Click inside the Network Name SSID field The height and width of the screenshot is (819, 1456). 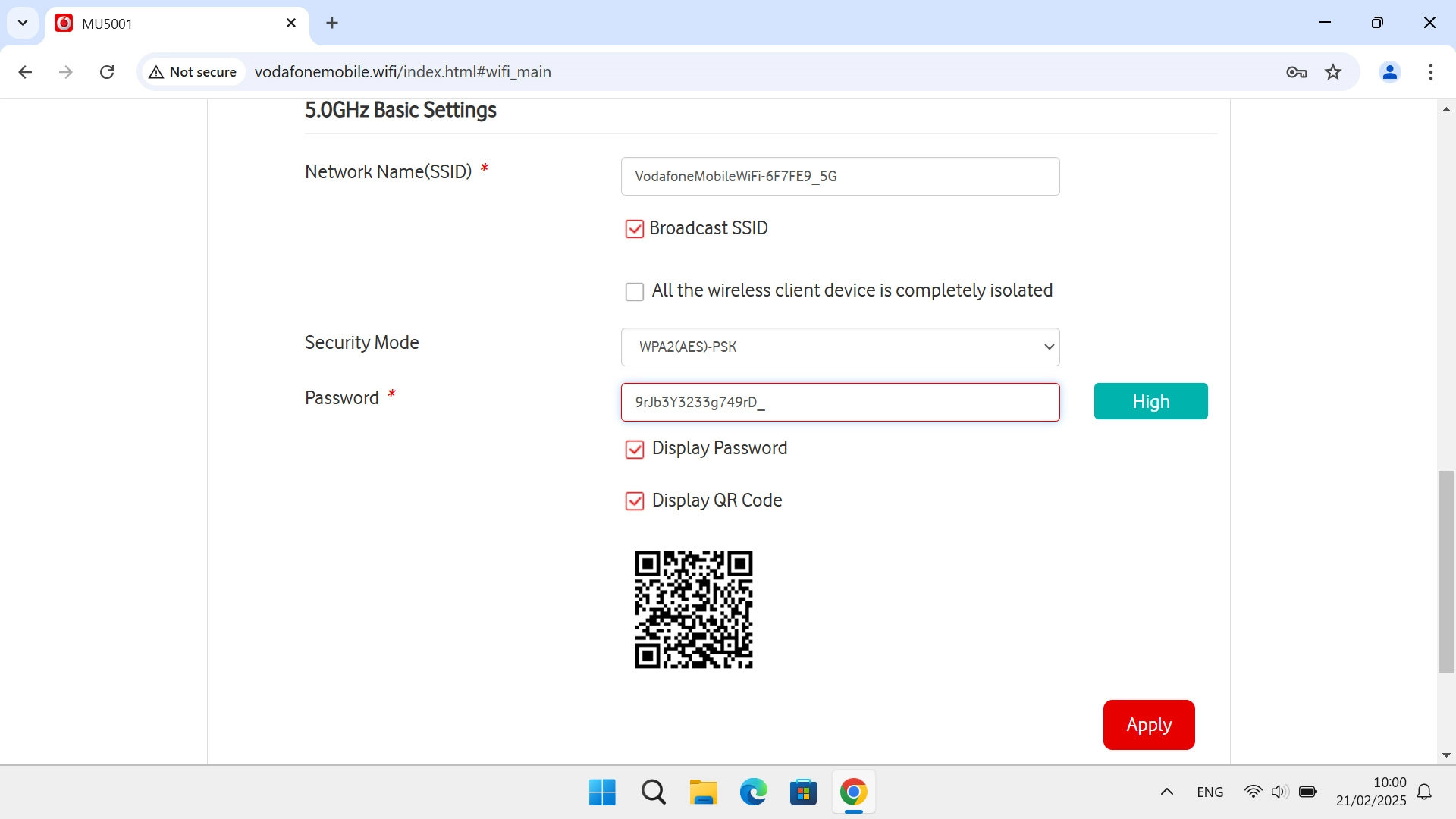[x=839, y=177]
